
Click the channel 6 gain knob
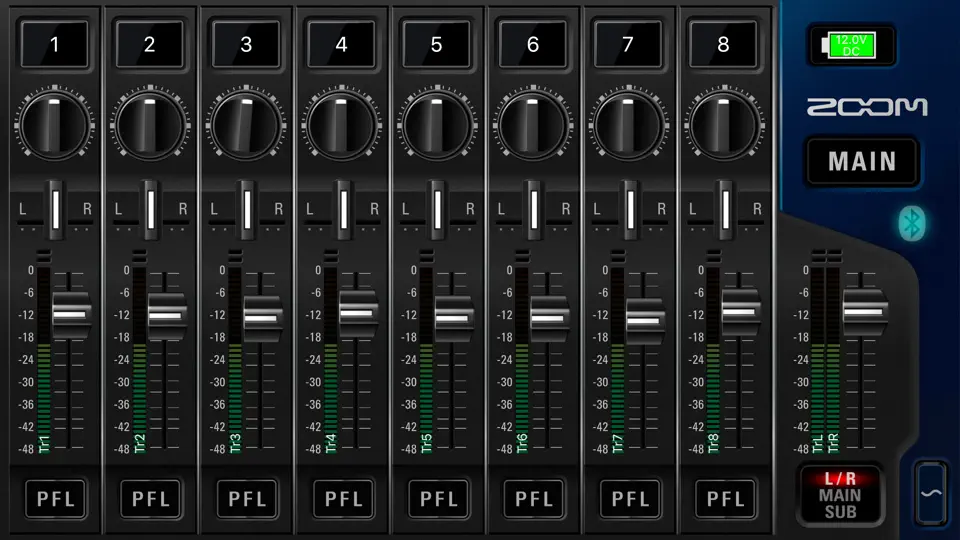pos(533,126)
